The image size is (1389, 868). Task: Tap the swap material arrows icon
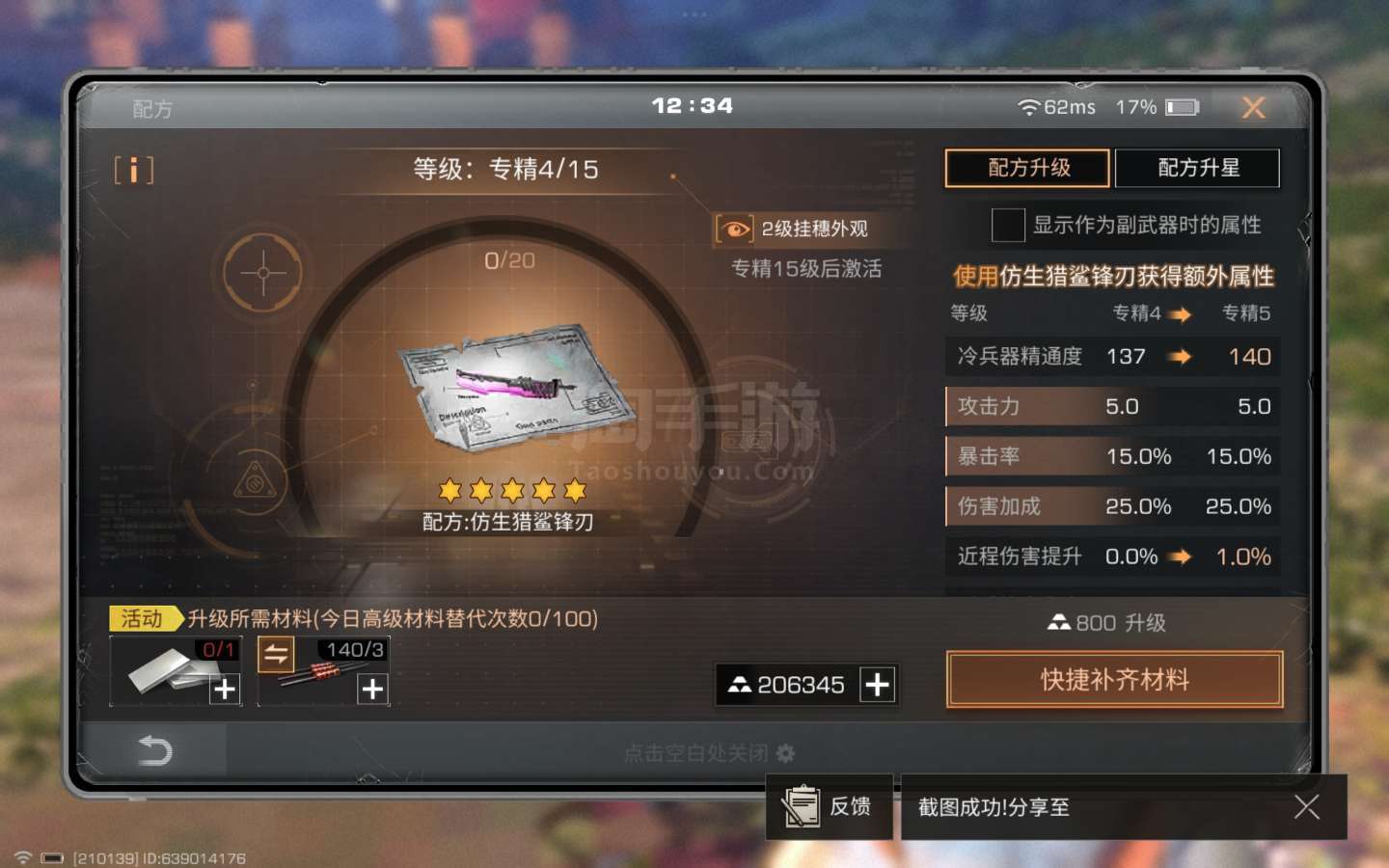point(276,655)
